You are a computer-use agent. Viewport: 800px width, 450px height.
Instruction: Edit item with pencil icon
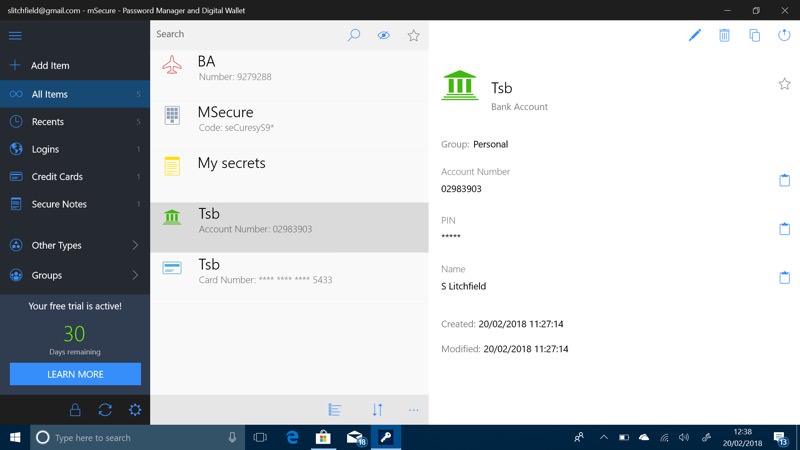tap(694, 35)
